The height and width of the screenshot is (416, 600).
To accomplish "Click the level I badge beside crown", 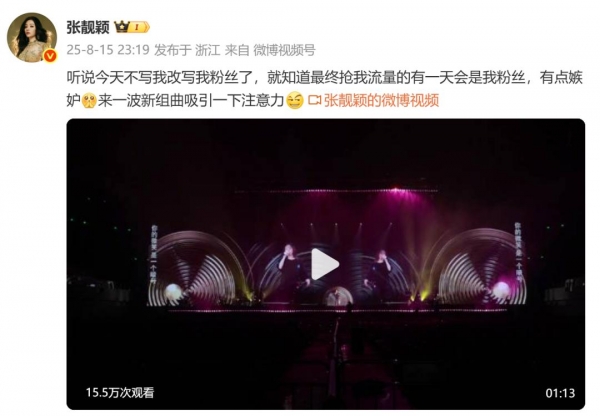I will click(139, 27).
